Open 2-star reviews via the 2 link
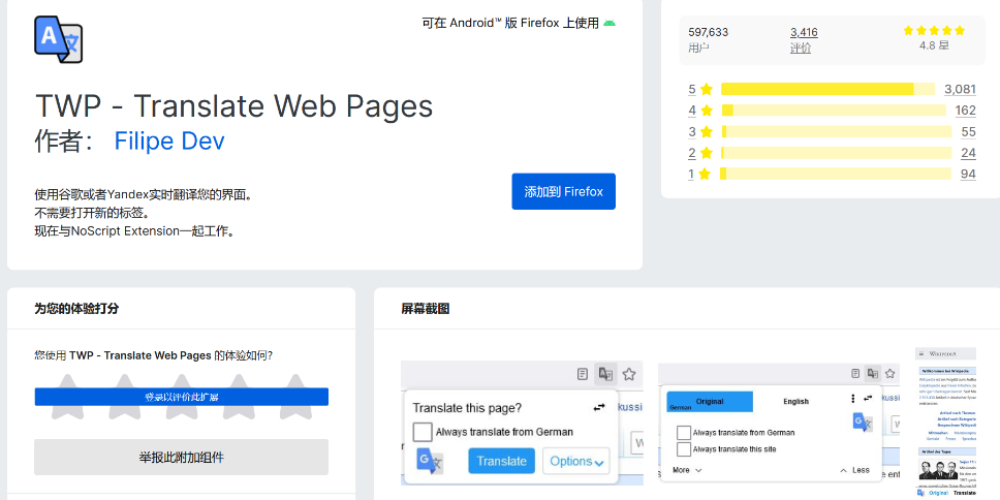Screen dimensions: 1000x500 692,153
